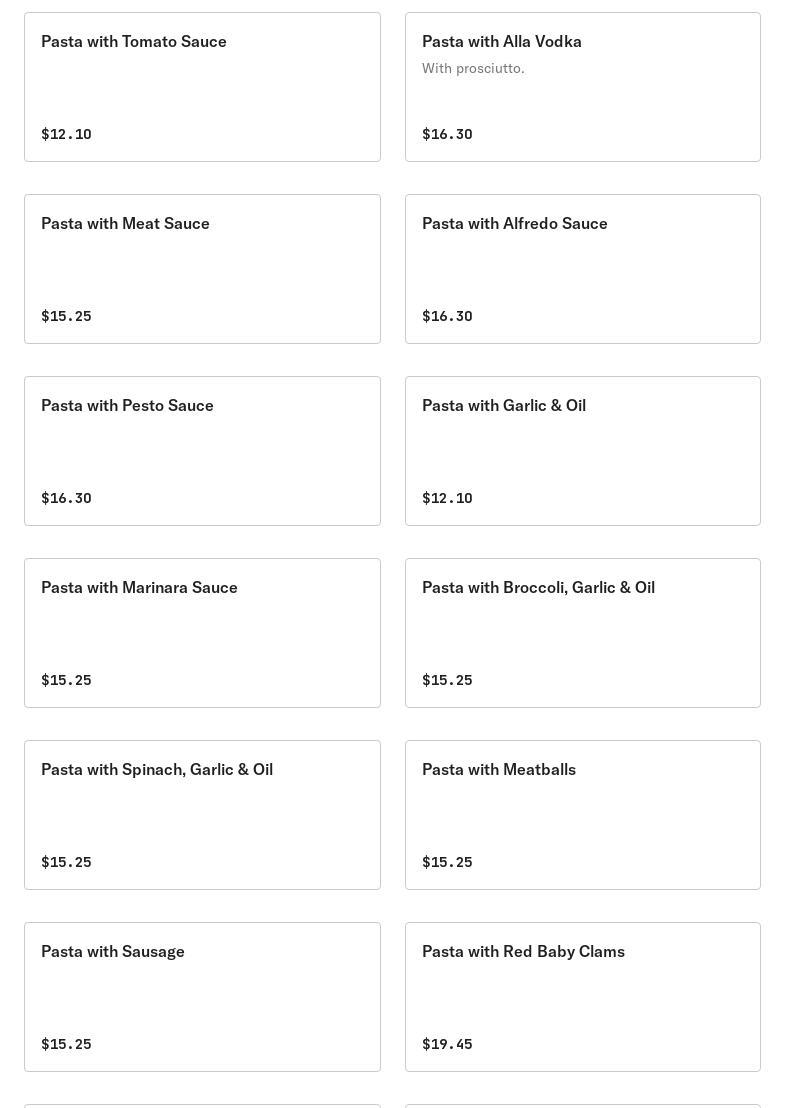The image size is (785, 1108).
Task: Select Pasta with Garlic & Oil
Action: [582, 451]
